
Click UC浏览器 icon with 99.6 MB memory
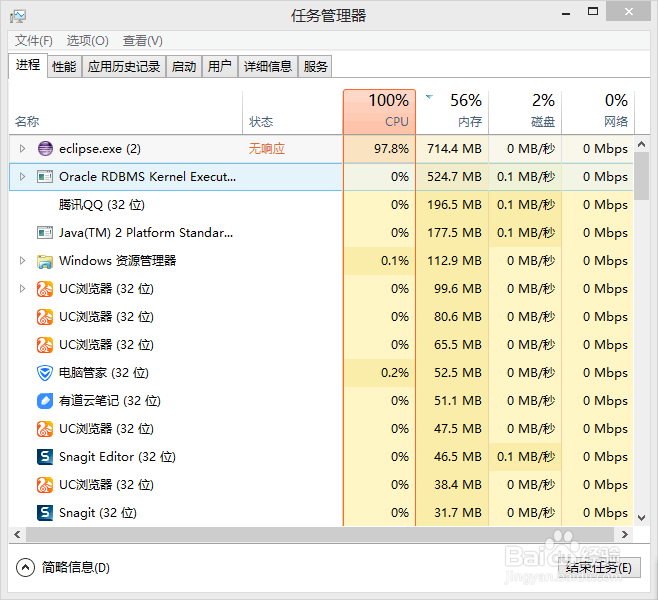(45, 289)
